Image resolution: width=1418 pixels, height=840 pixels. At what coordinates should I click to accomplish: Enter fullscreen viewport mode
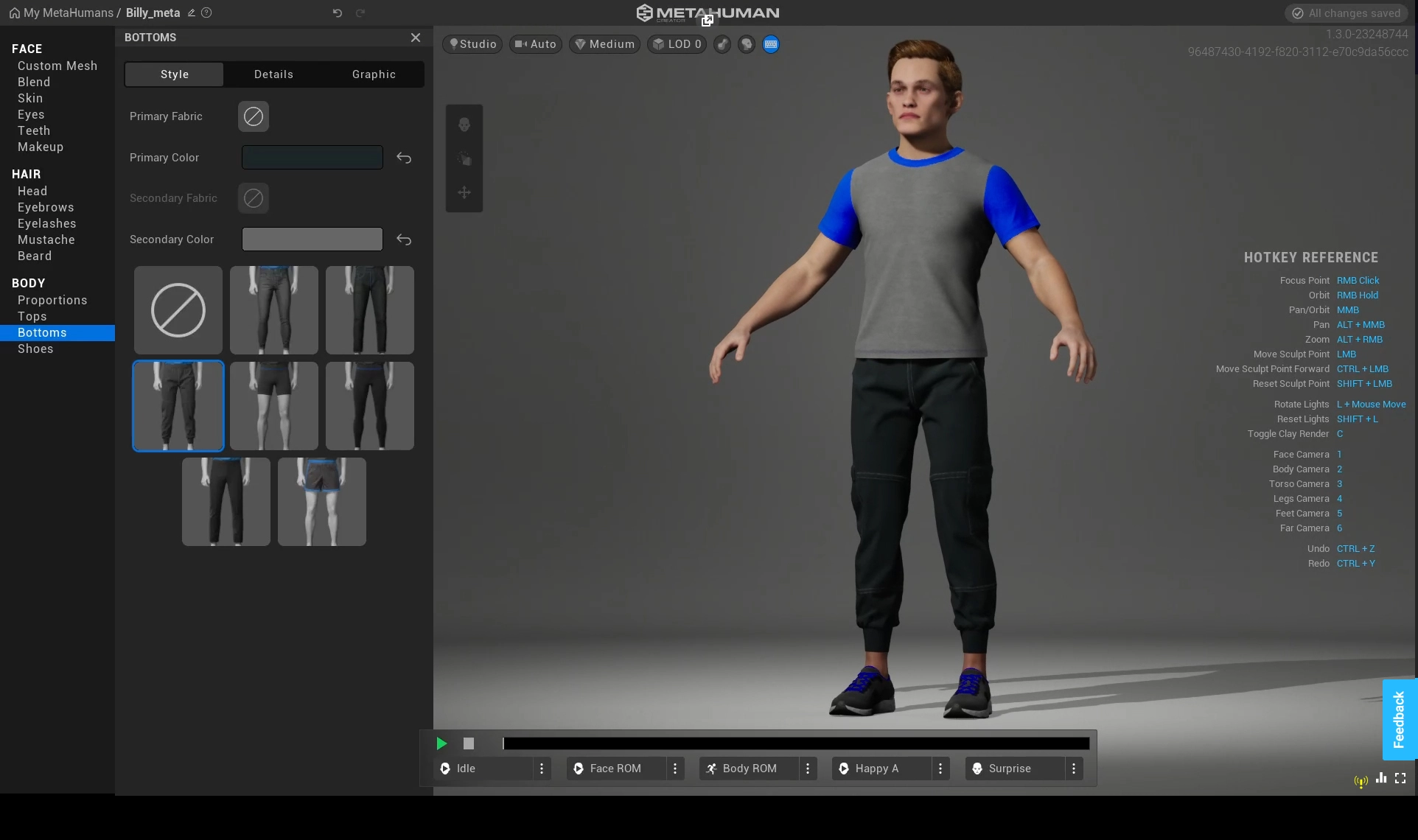tap(1400, 778)
